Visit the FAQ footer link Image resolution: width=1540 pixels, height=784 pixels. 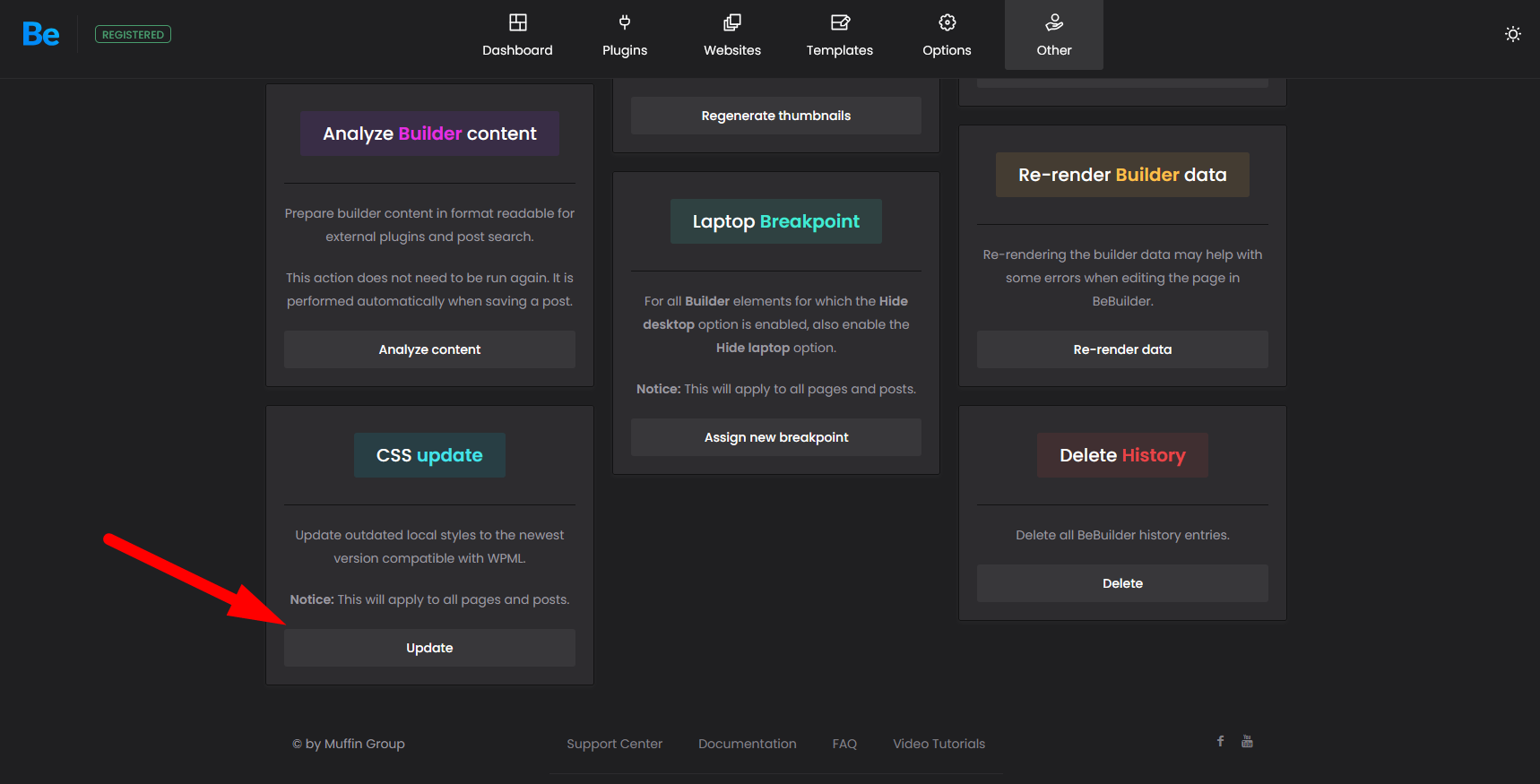click(844, 744)
